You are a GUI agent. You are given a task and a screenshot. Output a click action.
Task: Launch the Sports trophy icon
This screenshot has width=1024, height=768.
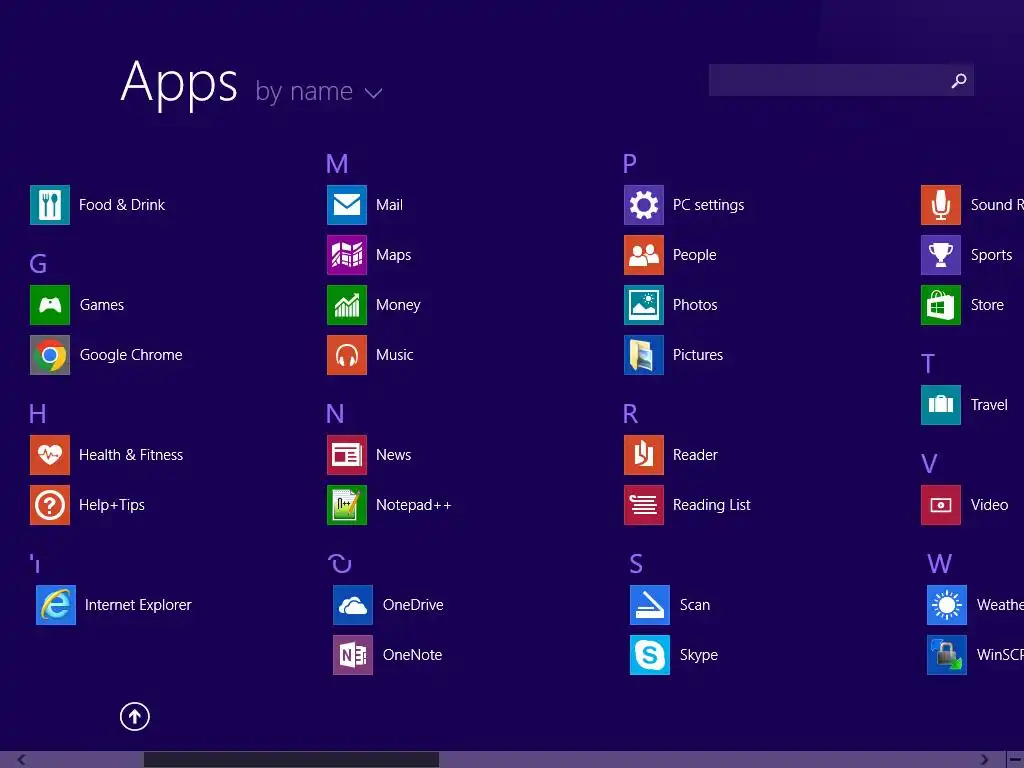tap(941, 255)
